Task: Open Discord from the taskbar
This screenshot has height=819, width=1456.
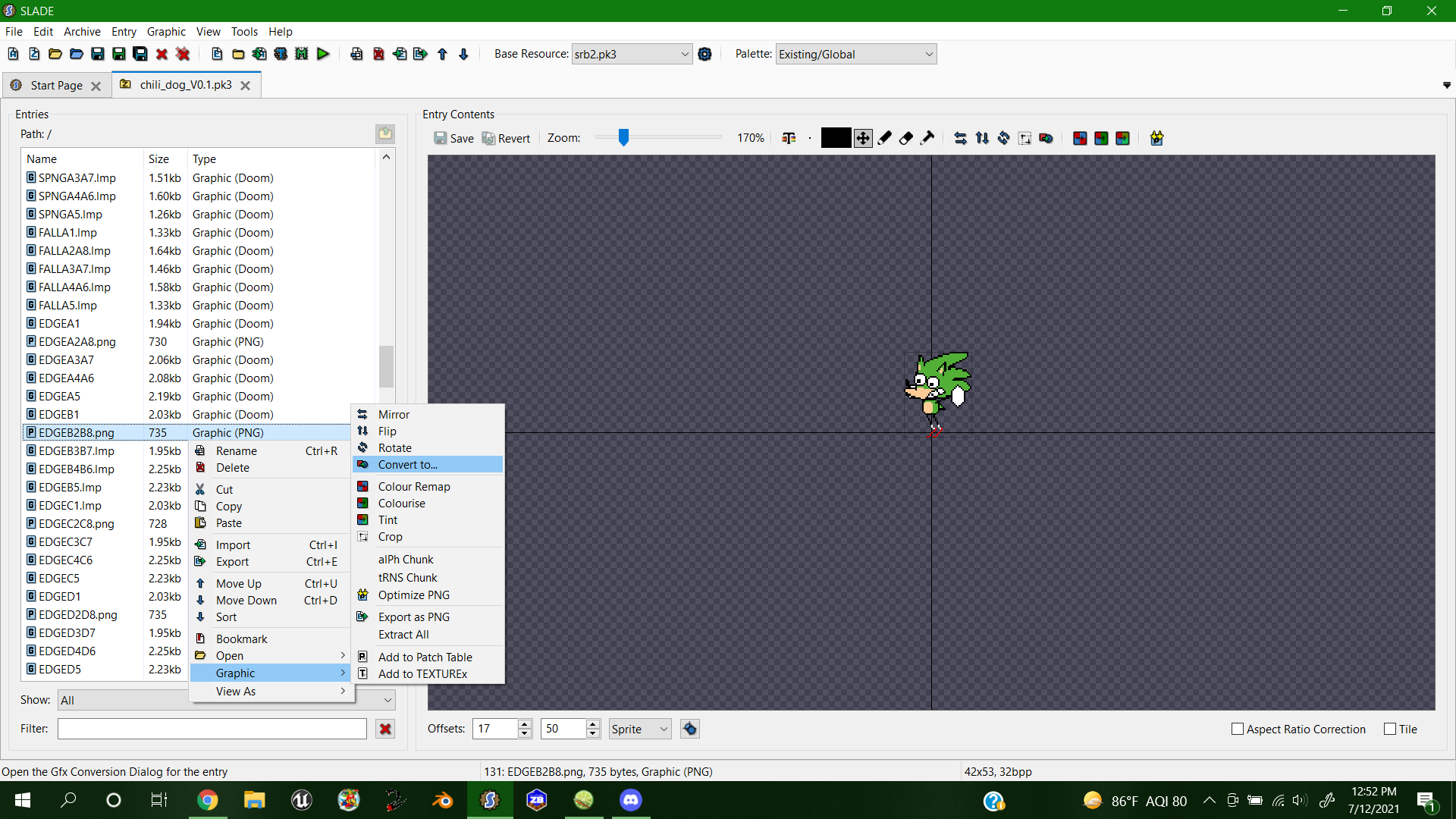Action: click(631, 800)
